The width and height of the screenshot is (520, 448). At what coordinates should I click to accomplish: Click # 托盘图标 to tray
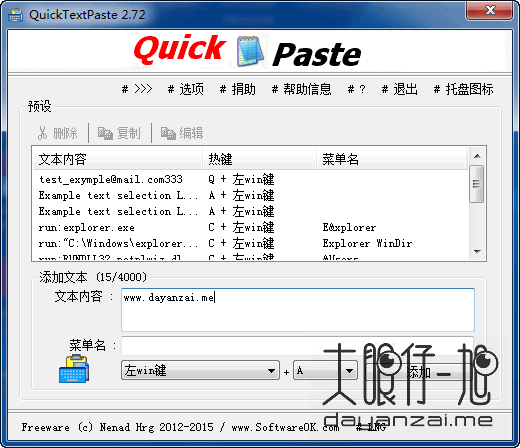(463, 89)
